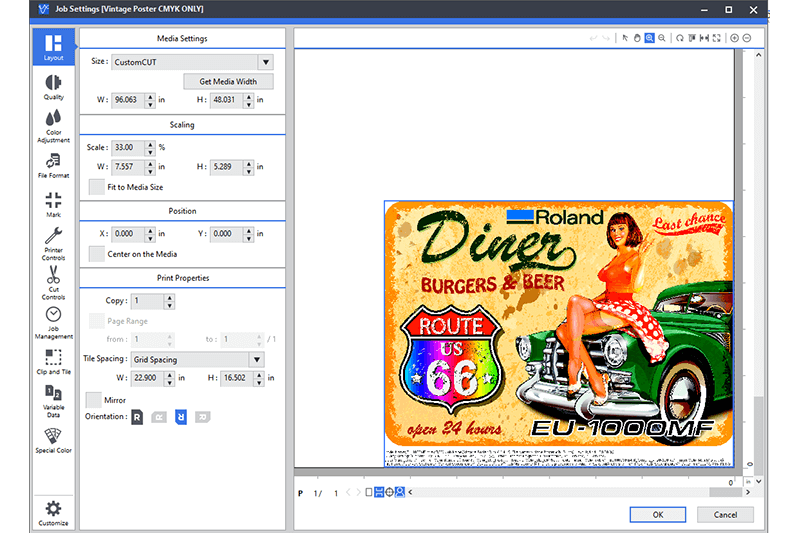Click the crosshair target icon below preview
800x533 pixels.
coord(389,492)
